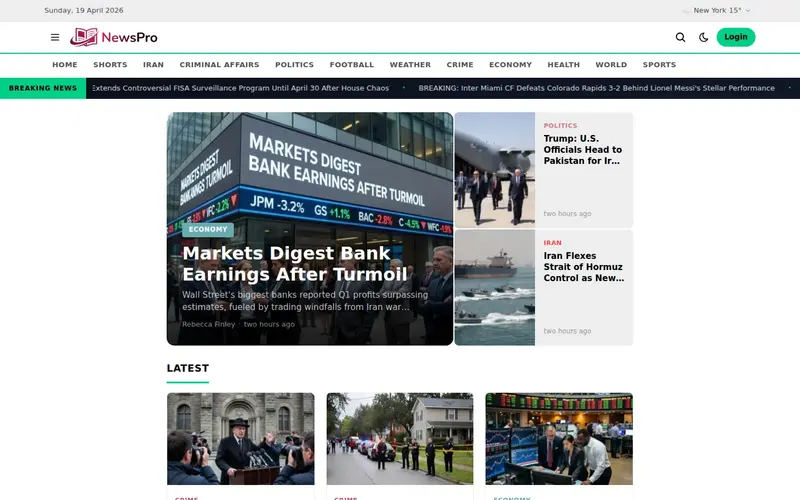Click the weather cloud icon
This screenshot has height=500, width=800.
(x=686, y=10)
